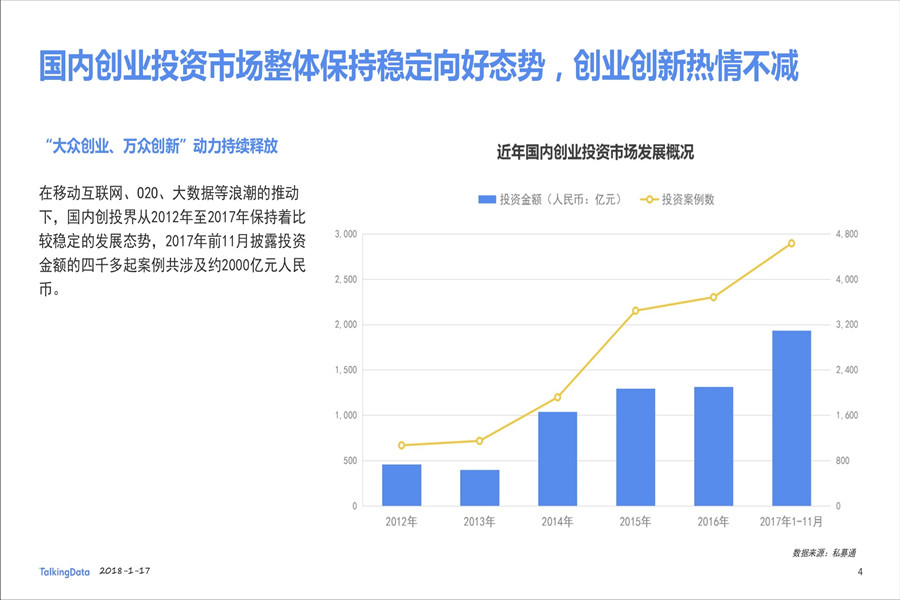
Task: Click the 2014 yellow line data point
Action: pos(557,397)
